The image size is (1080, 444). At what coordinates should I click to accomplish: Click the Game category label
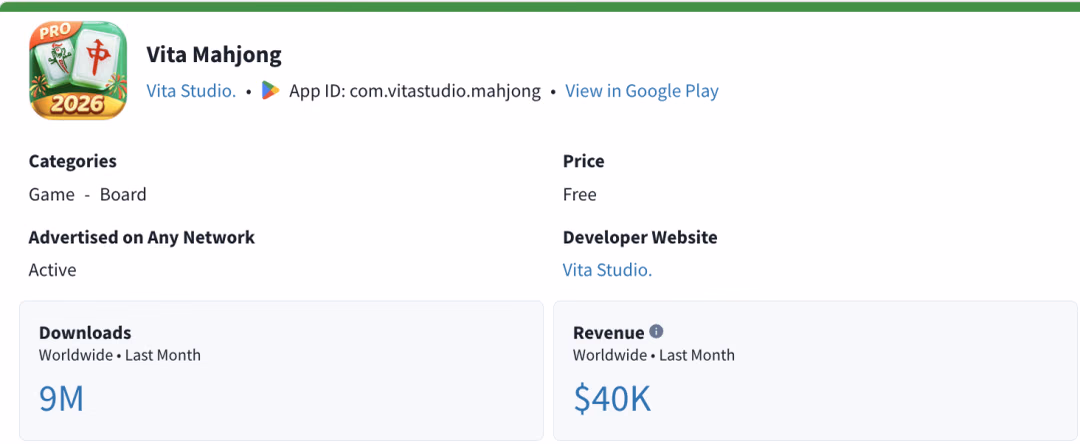[x=52, y=194]
